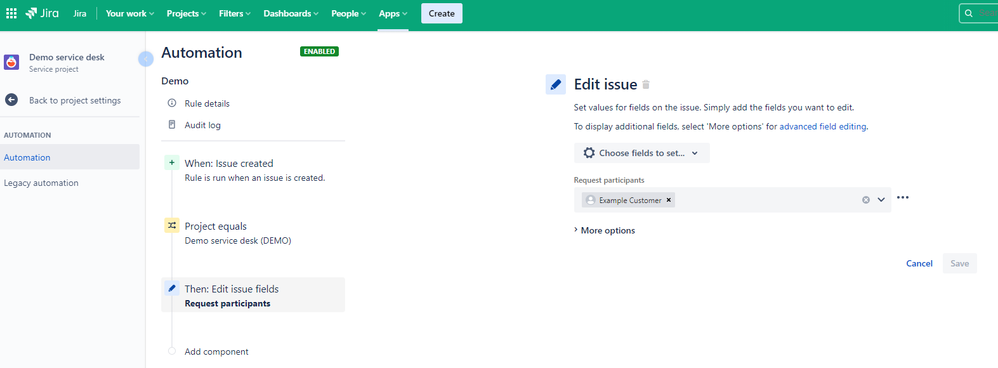Click Cancel
Image resolution: width=998 pixels, height=368 pixels.
tap(919, 264)
